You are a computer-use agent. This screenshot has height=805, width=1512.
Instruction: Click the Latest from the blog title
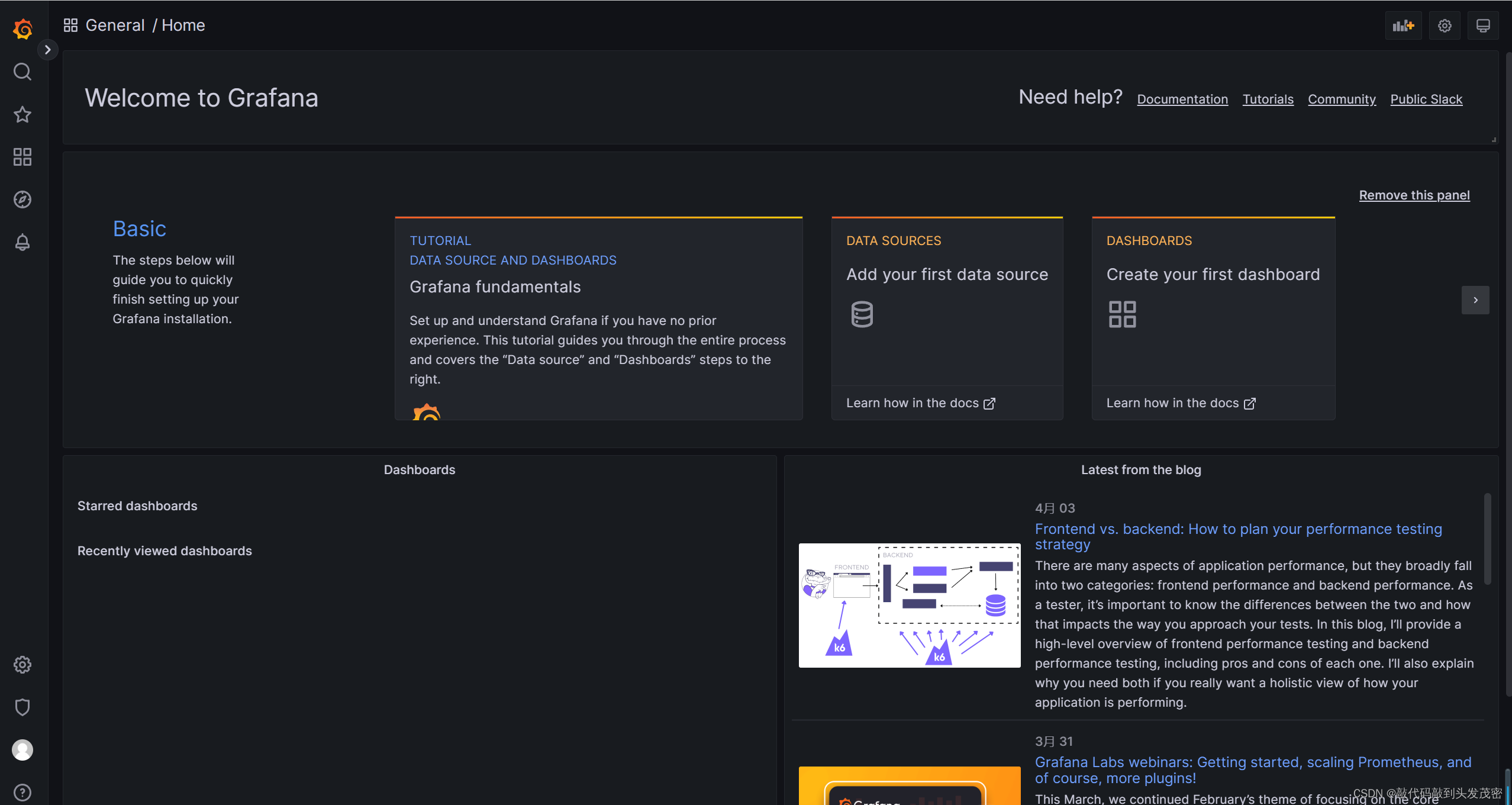[1141, 469]
